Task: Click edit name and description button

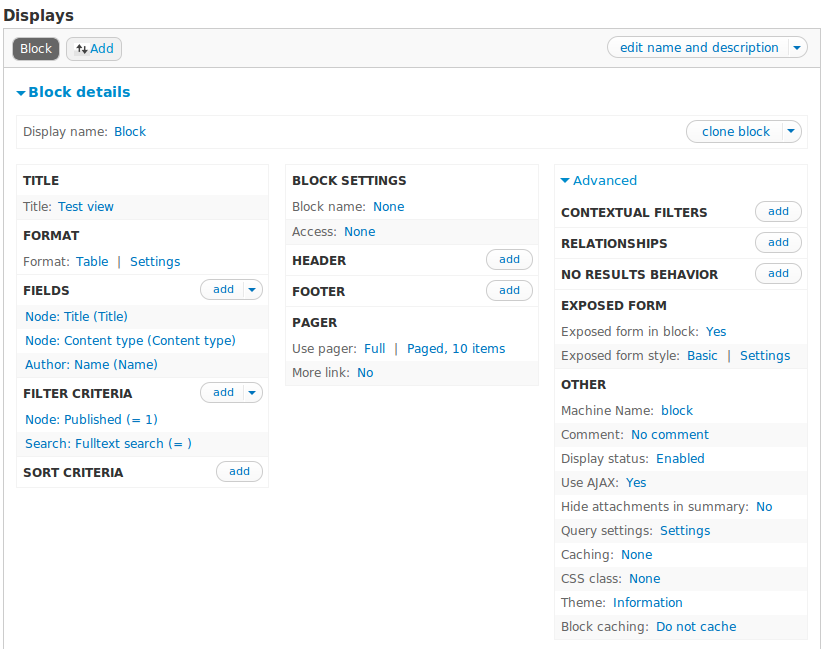Action: click(x=699, y=48)
